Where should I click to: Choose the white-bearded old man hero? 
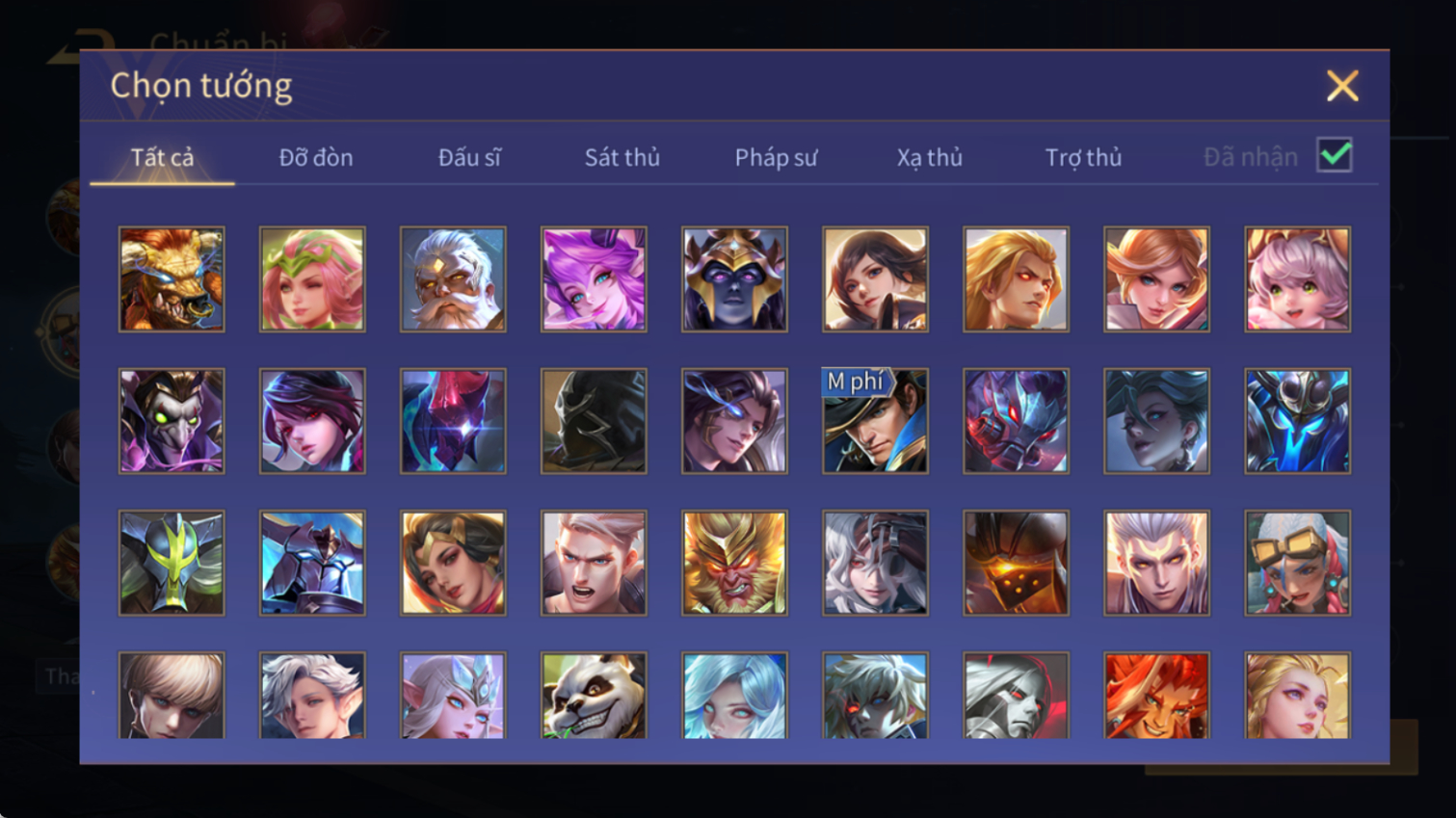click(453, 279)
